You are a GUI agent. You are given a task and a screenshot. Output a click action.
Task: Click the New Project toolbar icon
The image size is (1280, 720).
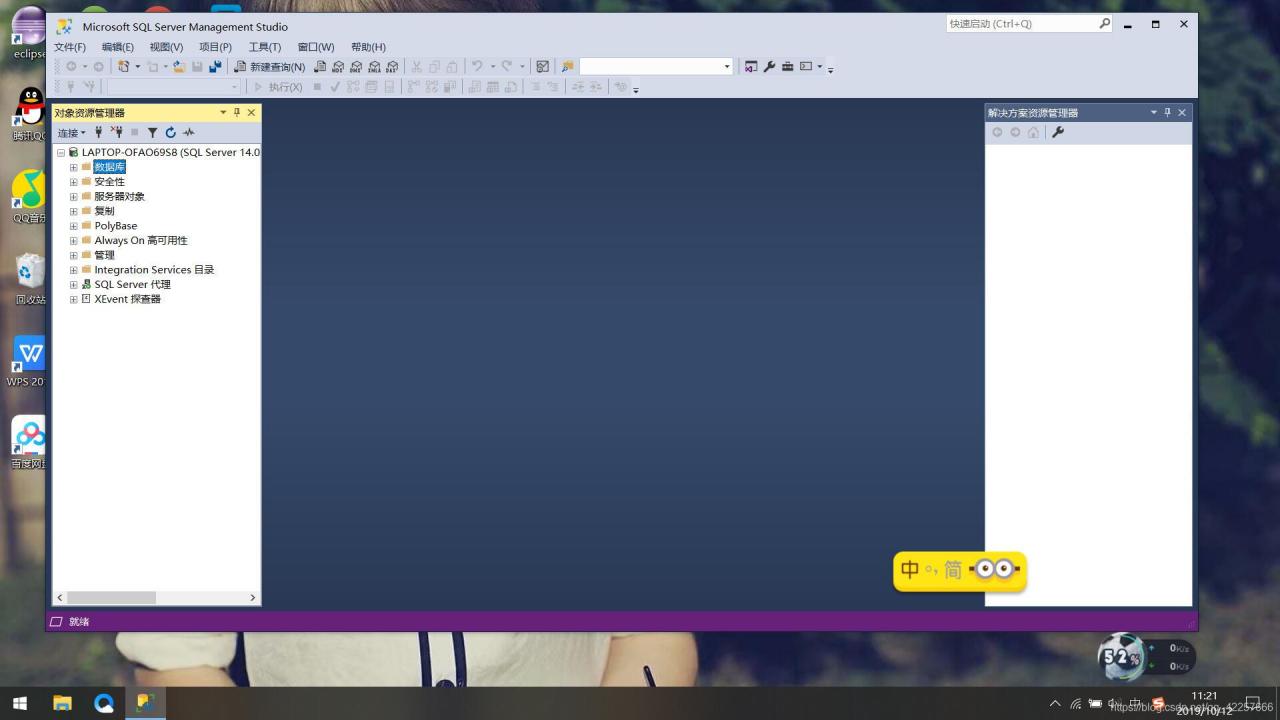(x=123, y=67)
